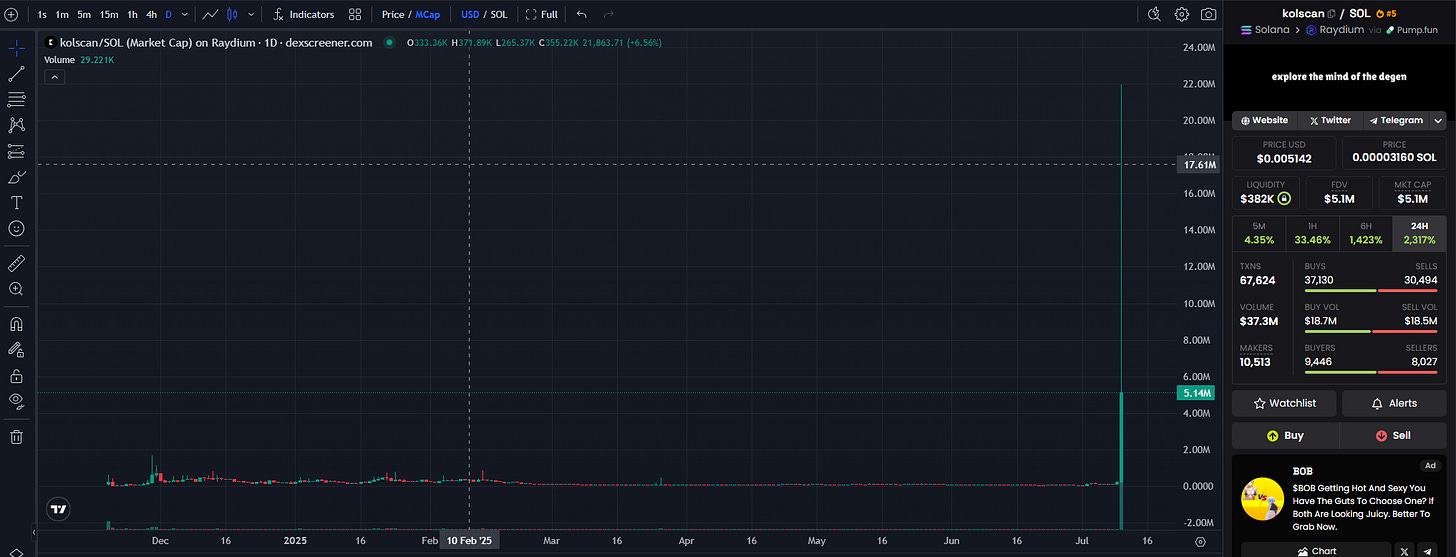1456x557 pixels.
Task: Select the 24H performance tab
Action: tap(1418, 233)
